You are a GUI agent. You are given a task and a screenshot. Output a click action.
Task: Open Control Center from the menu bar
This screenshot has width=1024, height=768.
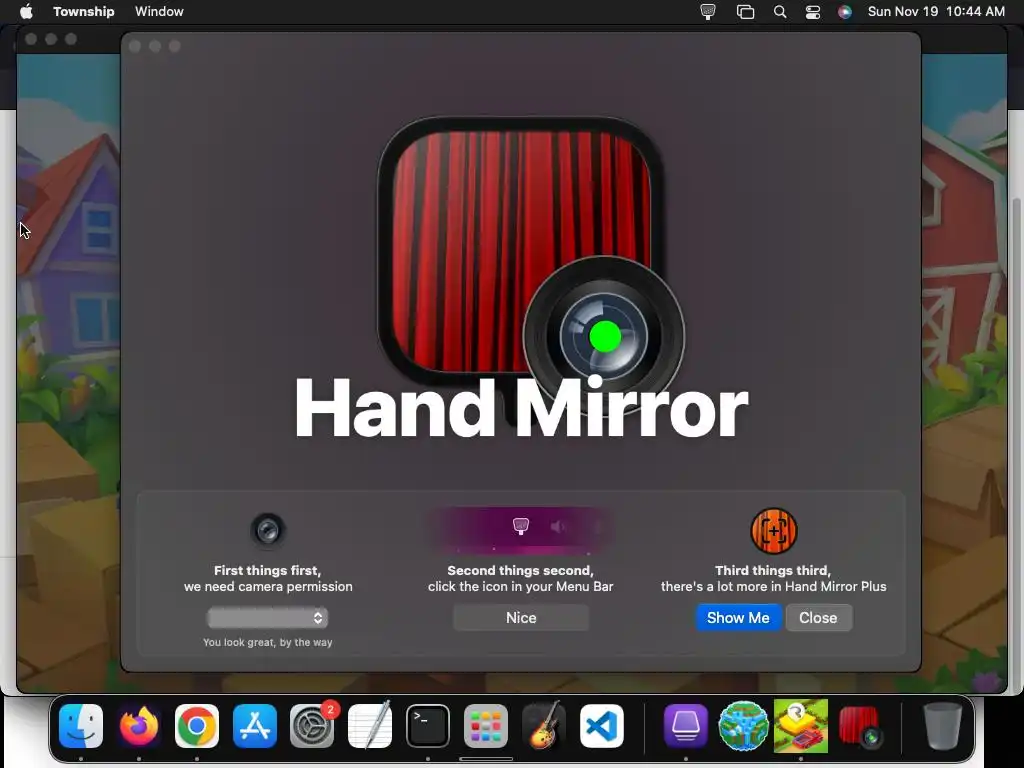812,12
